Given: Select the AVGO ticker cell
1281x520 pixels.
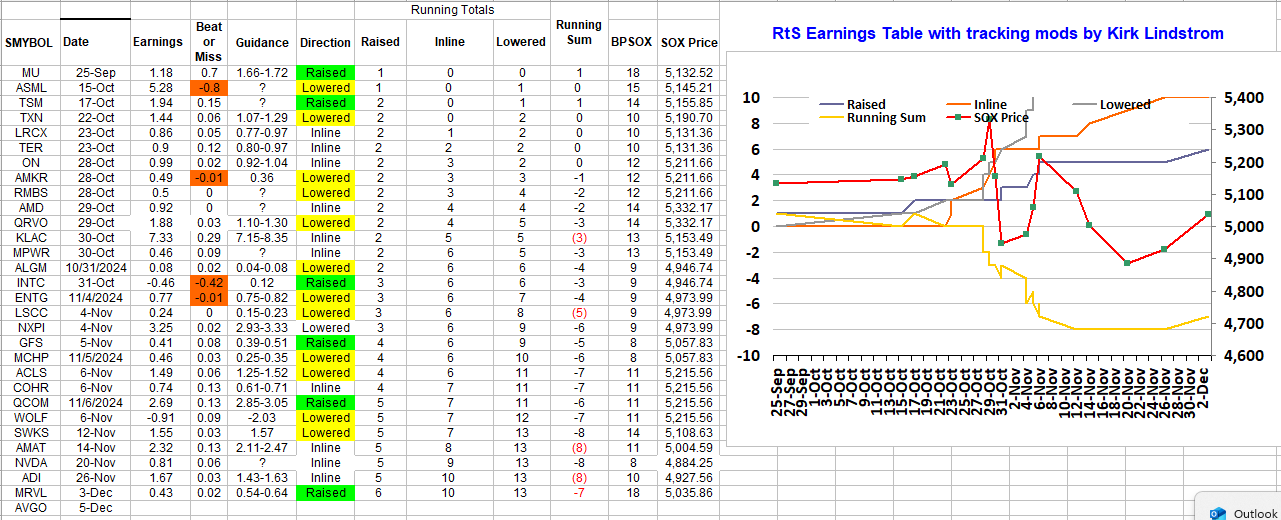Looking at the screenshot, I should (30, 508).
